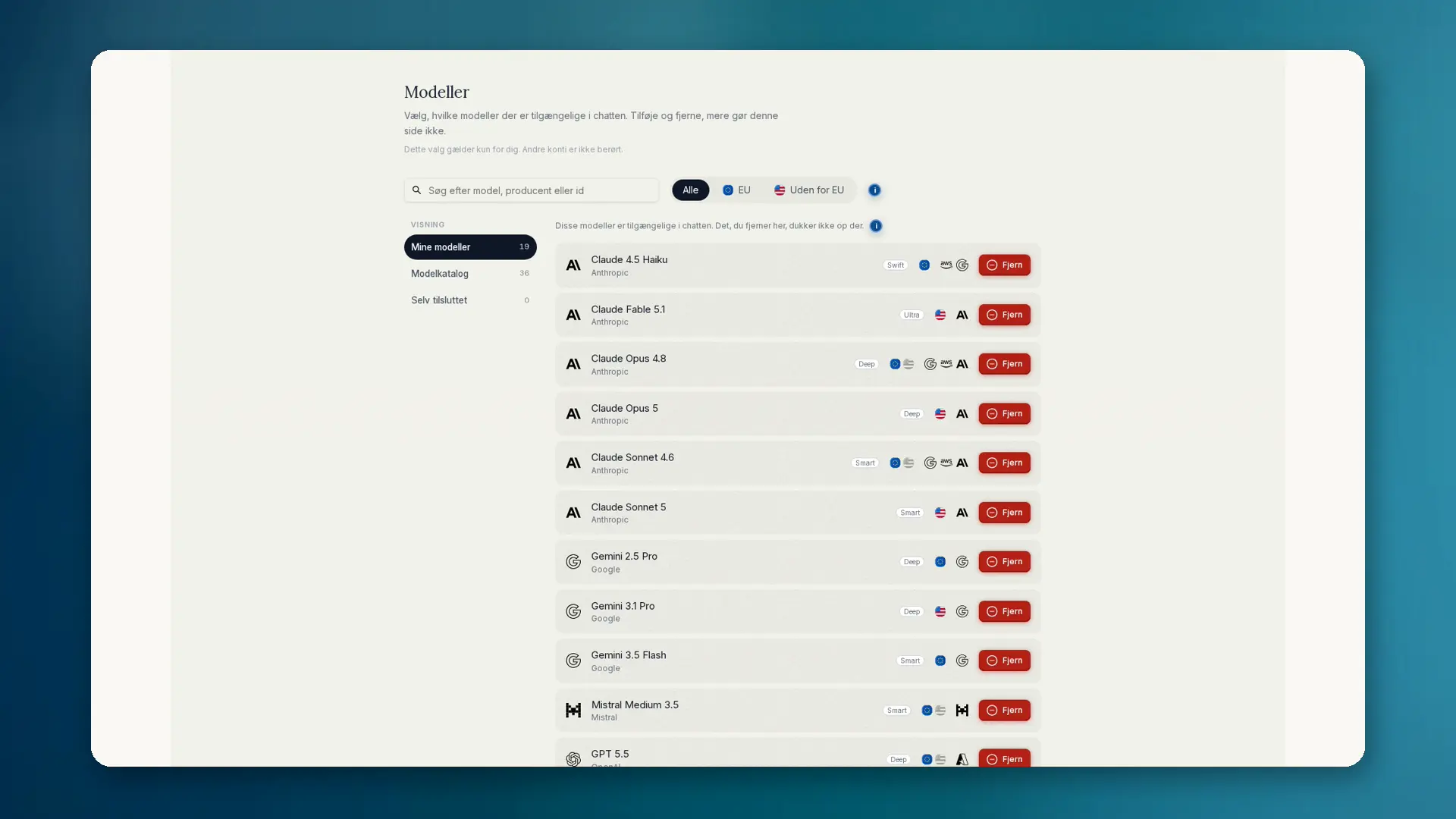Click the AWS provider icon in the Claude 4.5 Haiku row
Image resolution: width=1456 pixels, height=819 pixels.
coord(946,265)
